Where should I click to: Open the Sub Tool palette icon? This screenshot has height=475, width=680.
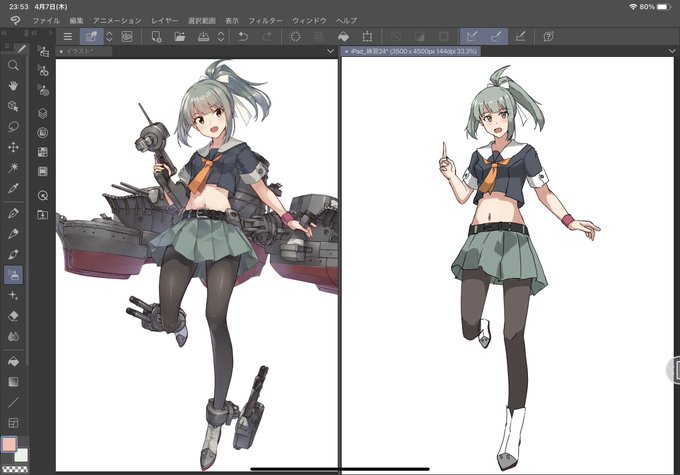tap(42, 51)
